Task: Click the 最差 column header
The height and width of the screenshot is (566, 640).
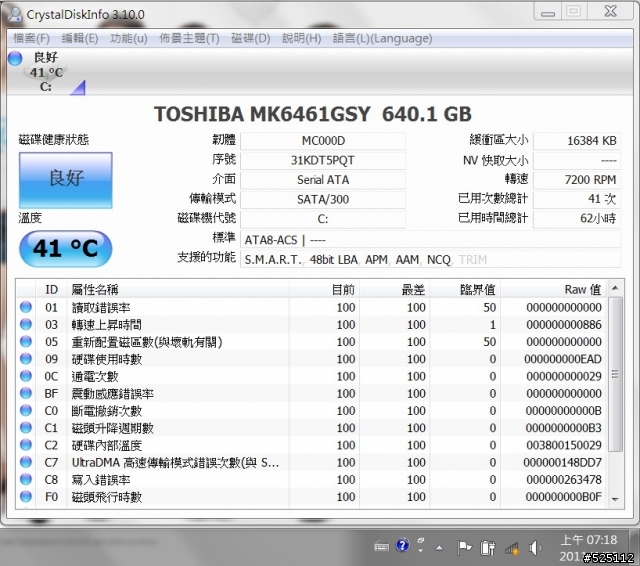Action: (395, 289)
